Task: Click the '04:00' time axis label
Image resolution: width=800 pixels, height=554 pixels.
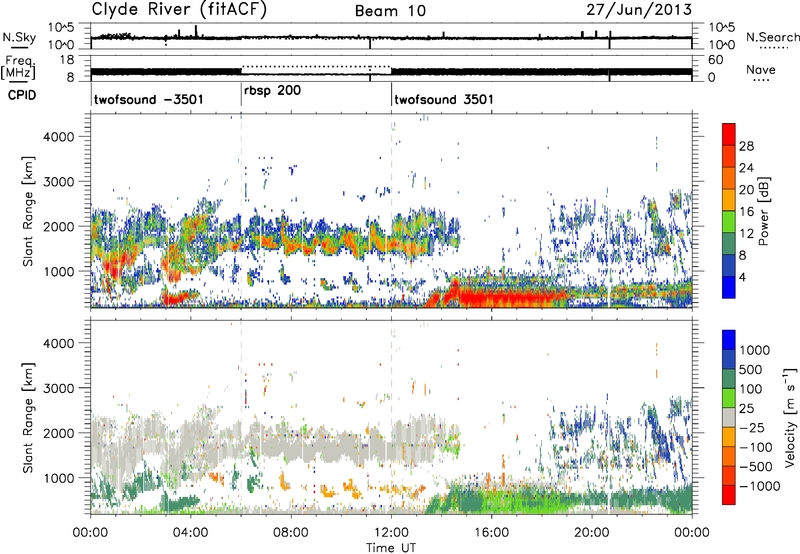Action: tap(191, 533)
